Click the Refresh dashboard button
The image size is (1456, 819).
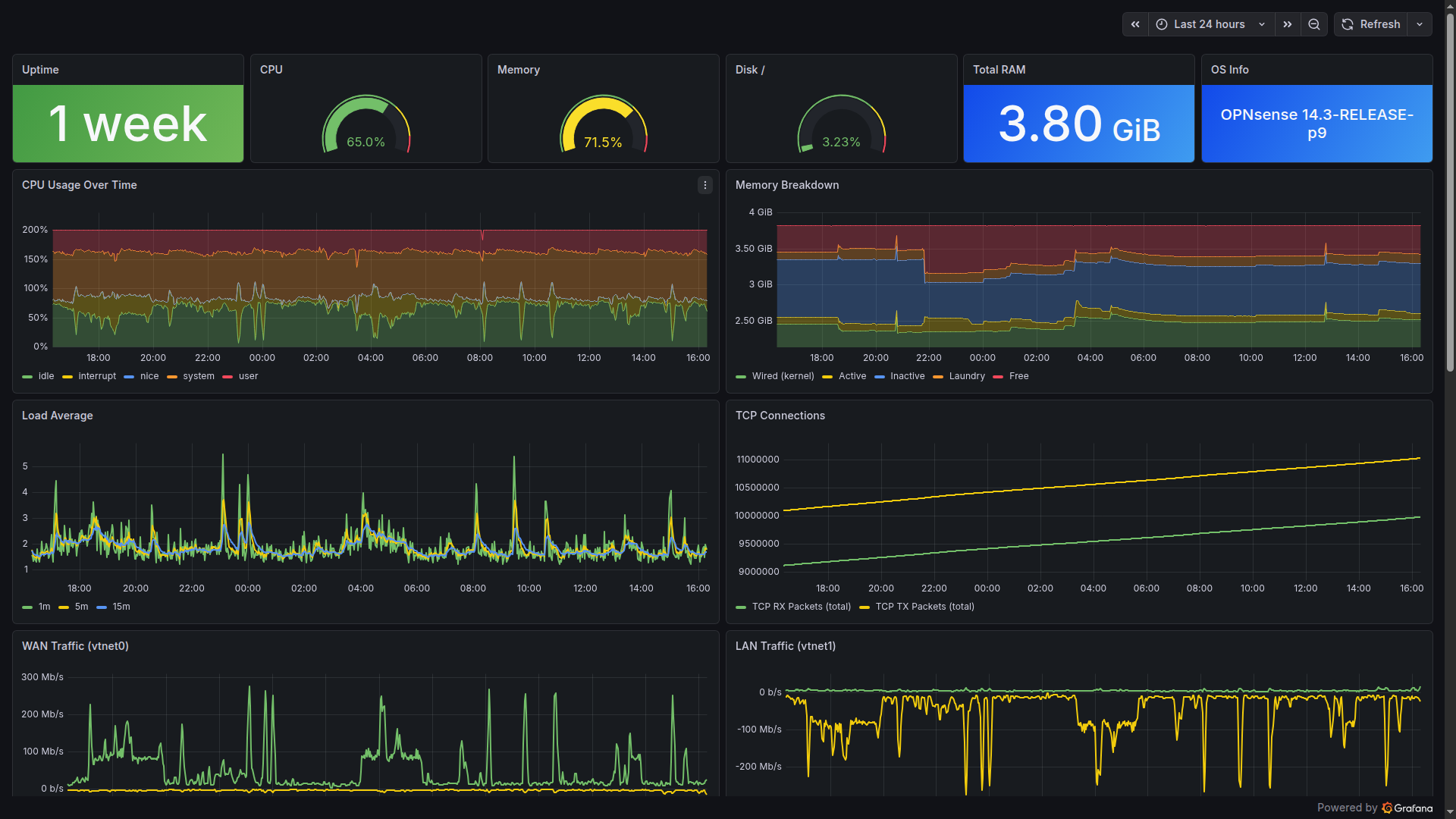pyautogui.click(x=1371, y=24)
